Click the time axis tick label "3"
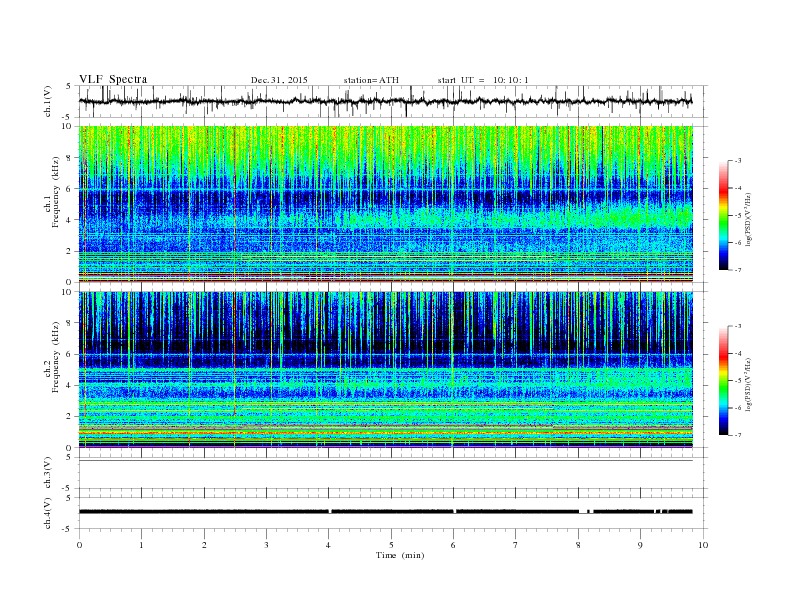 pos(266,545)
